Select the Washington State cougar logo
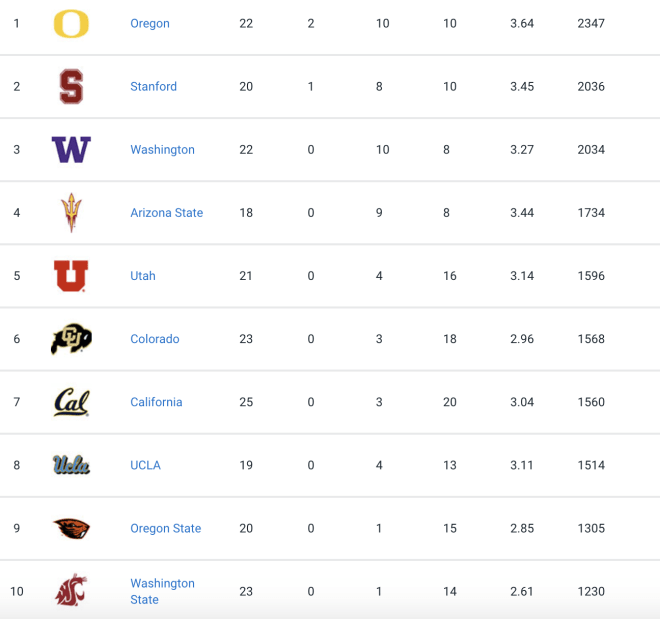Image resolution: width=660 pixels, height=619 pixels. [x=71, y=590]
